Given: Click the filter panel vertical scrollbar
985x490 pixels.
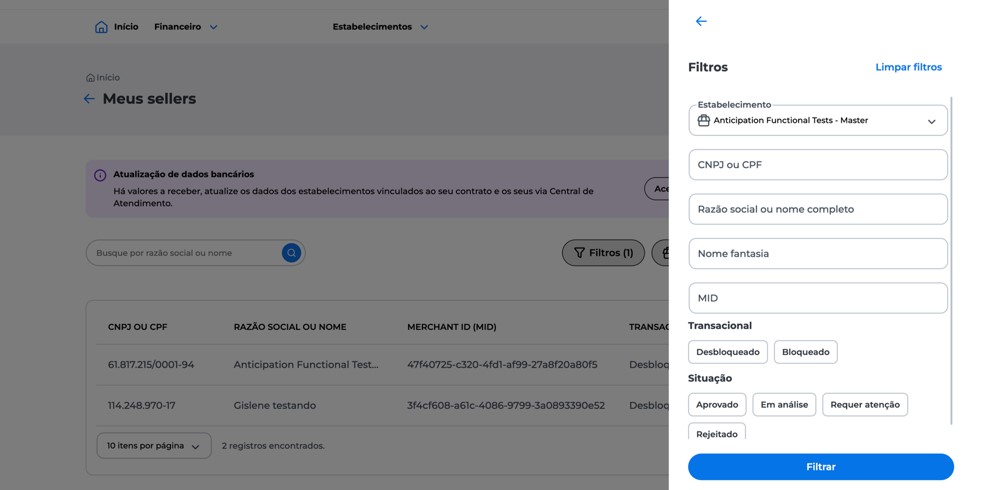Looking at the screenshot, I should [x=951, y=261].
